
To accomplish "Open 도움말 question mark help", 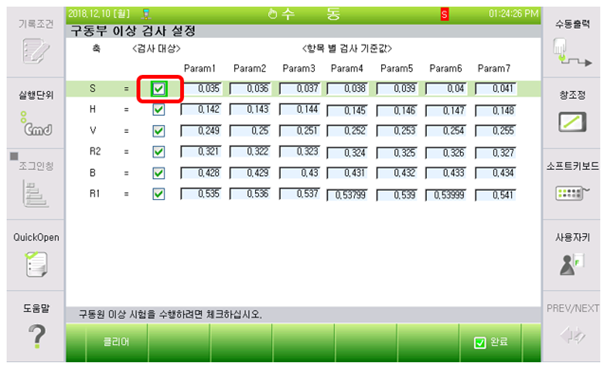I will click(37, 336).
